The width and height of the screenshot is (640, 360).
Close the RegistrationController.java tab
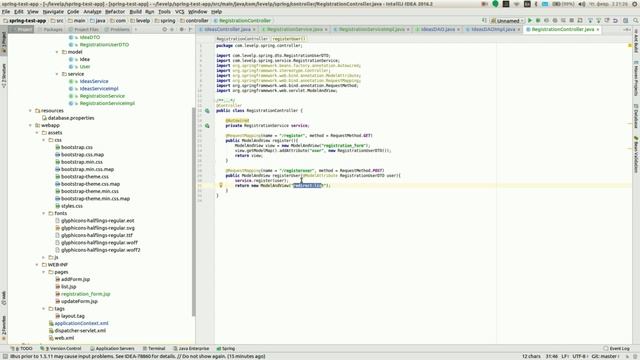pyautogui.click(x=598, y=29)
